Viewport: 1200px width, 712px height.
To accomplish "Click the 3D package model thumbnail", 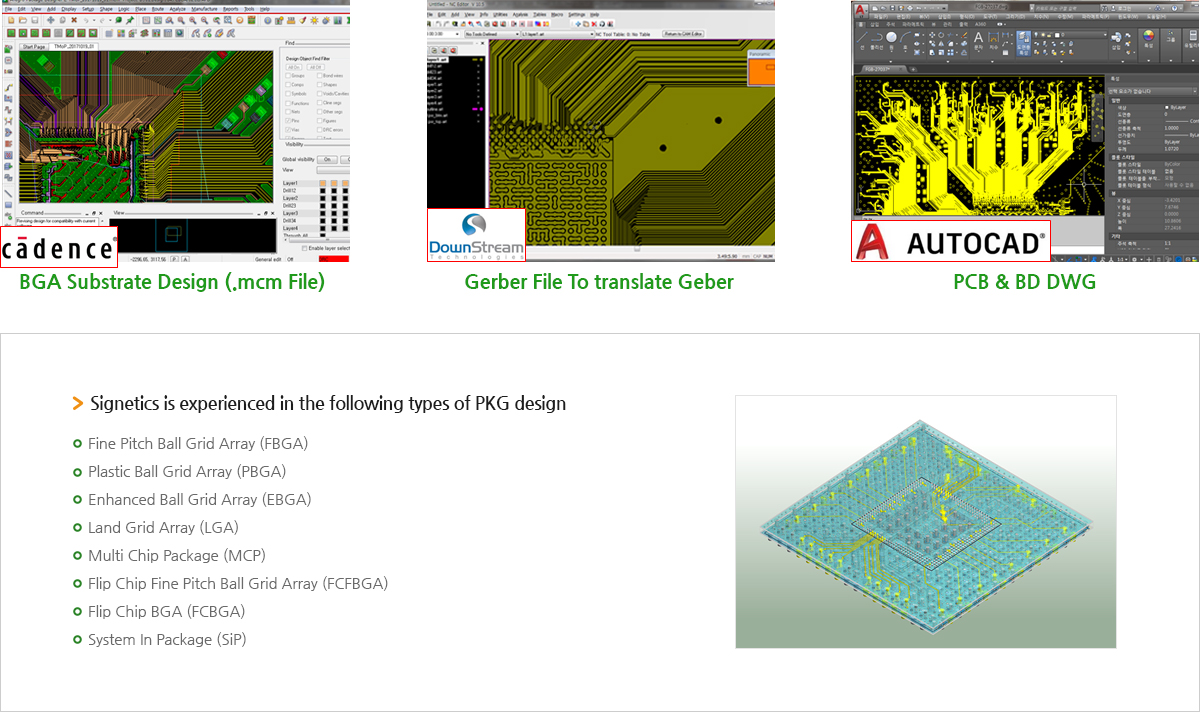I will [925, 522].
